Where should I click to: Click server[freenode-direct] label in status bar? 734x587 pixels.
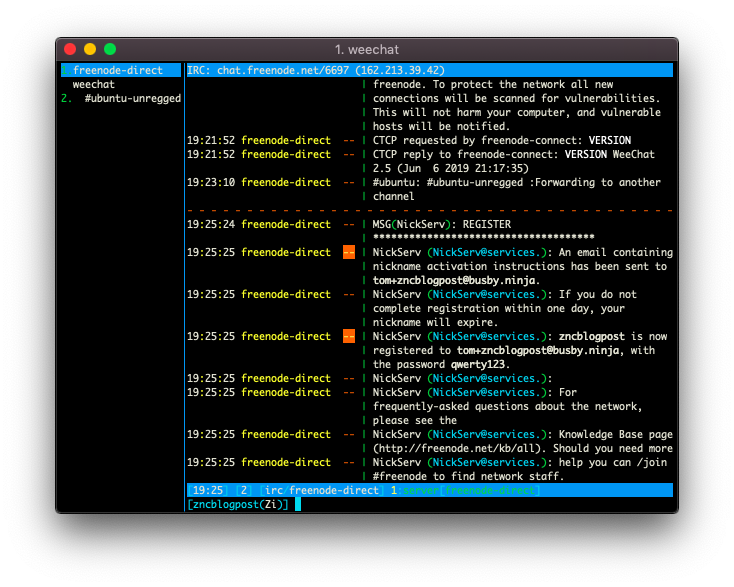[x=471, y=490]
